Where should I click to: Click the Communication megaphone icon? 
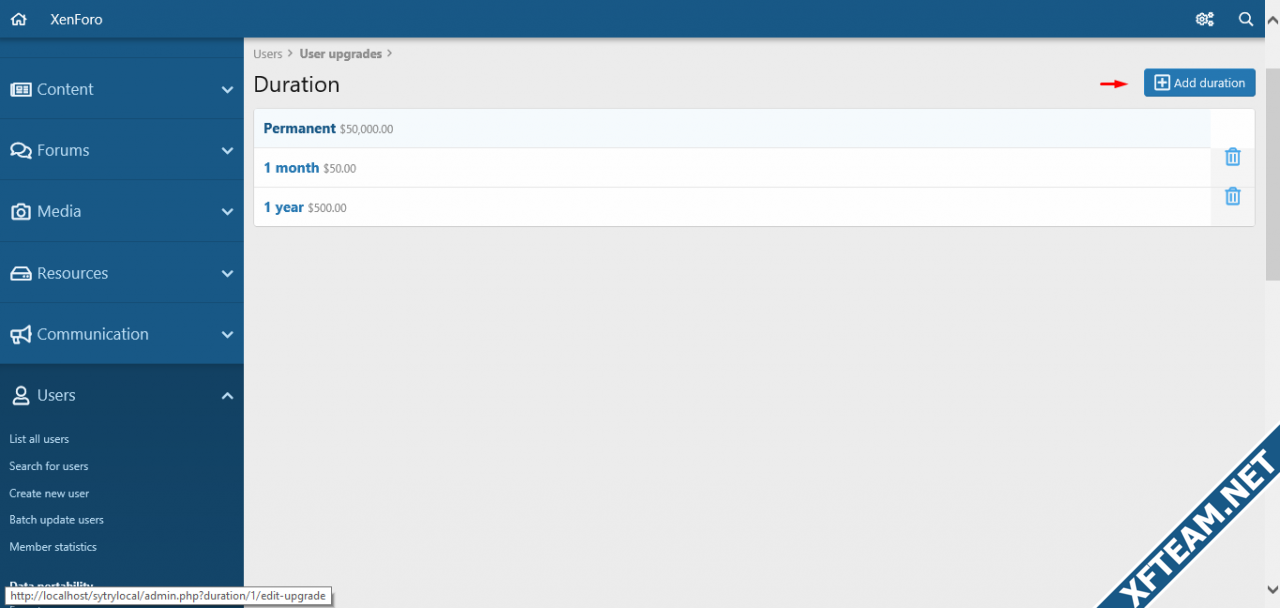pyautogui.click(x=21, y=335)
